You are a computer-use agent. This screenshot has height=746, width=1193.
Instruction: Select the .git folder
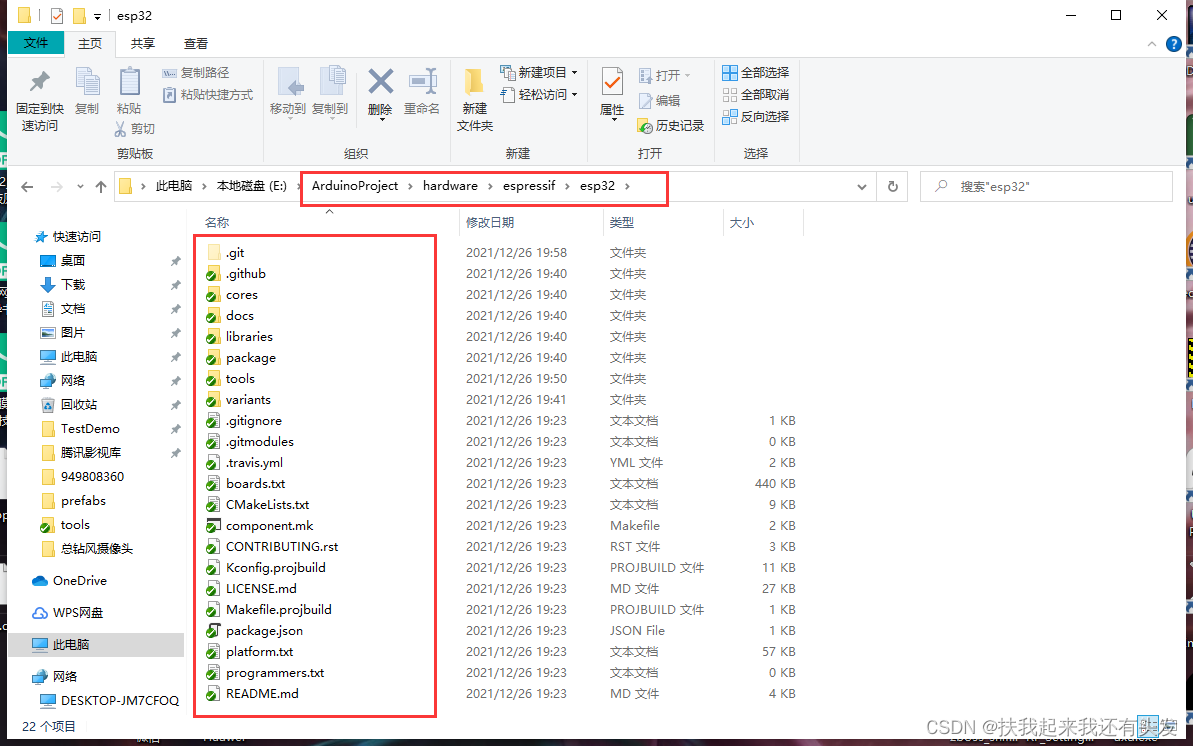tap(235, 253)
